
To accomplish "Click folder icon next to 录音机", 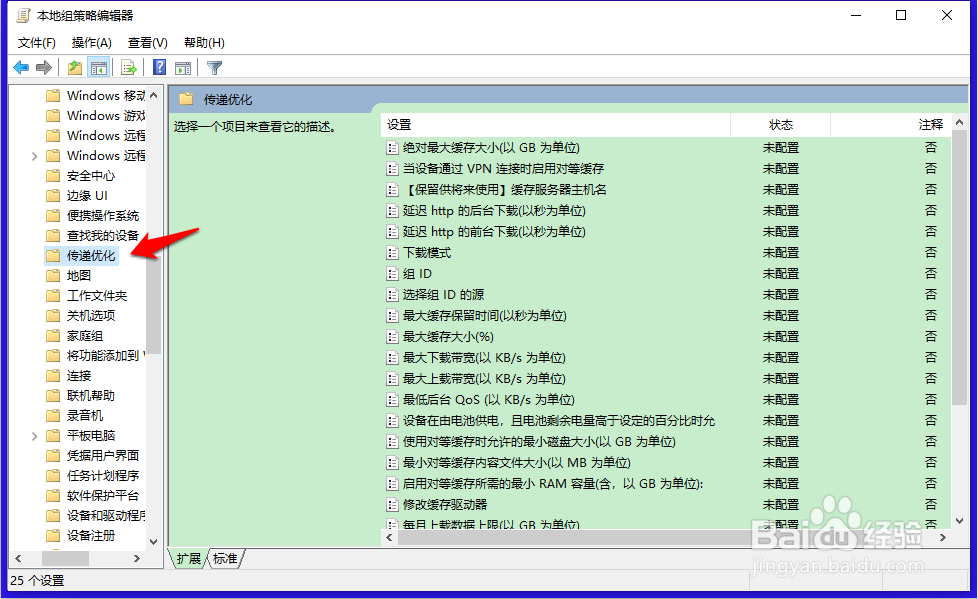I will tap(54, 415).
